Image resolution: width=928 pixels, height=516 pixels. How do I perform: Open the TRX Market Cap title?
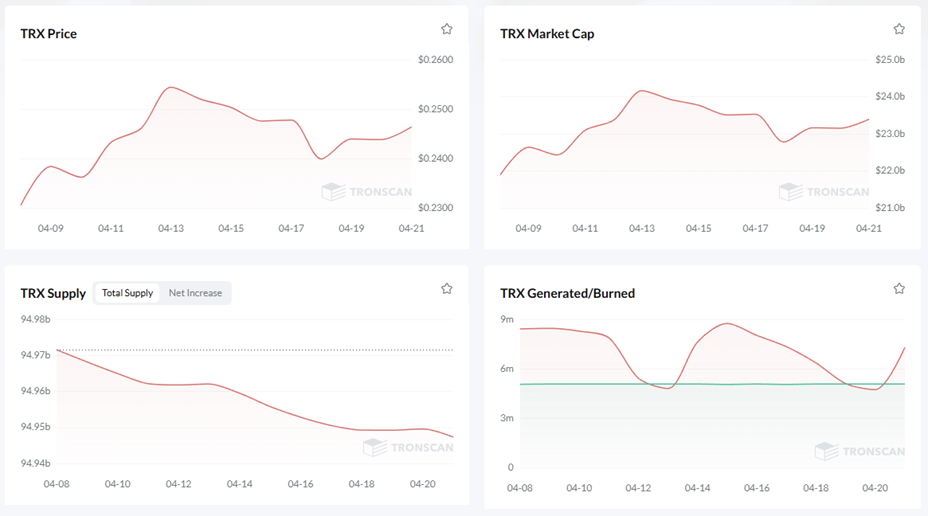(x=546, y=34)
